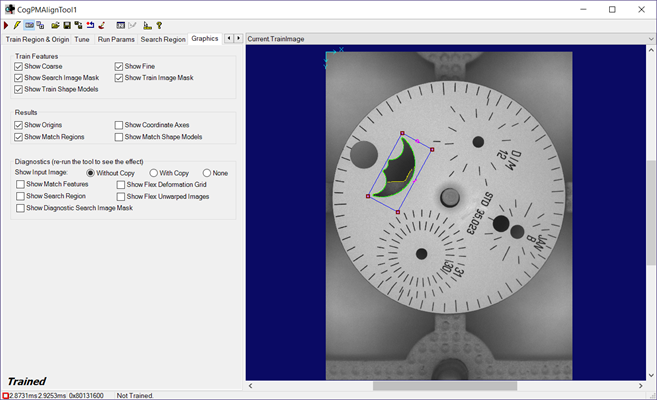Switch to the Search Region tab
The height and width of the screenshot is (400, 657).
click(162, 38)
